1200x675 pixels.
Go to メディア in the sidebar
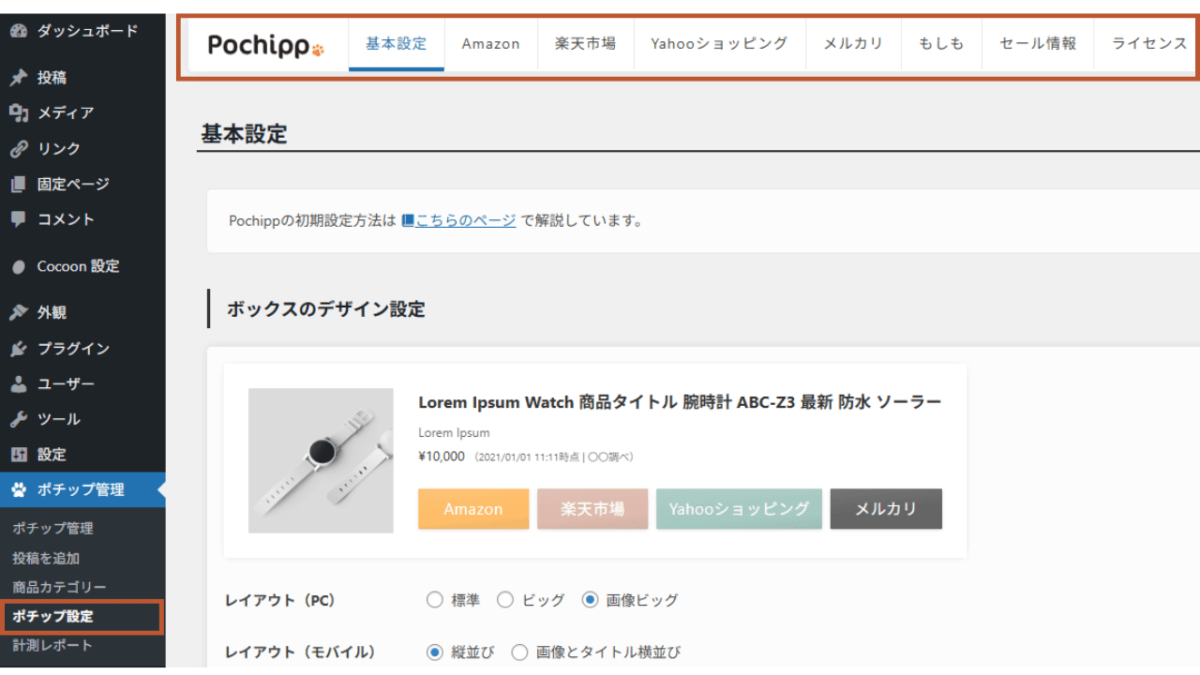pos(83,113)
